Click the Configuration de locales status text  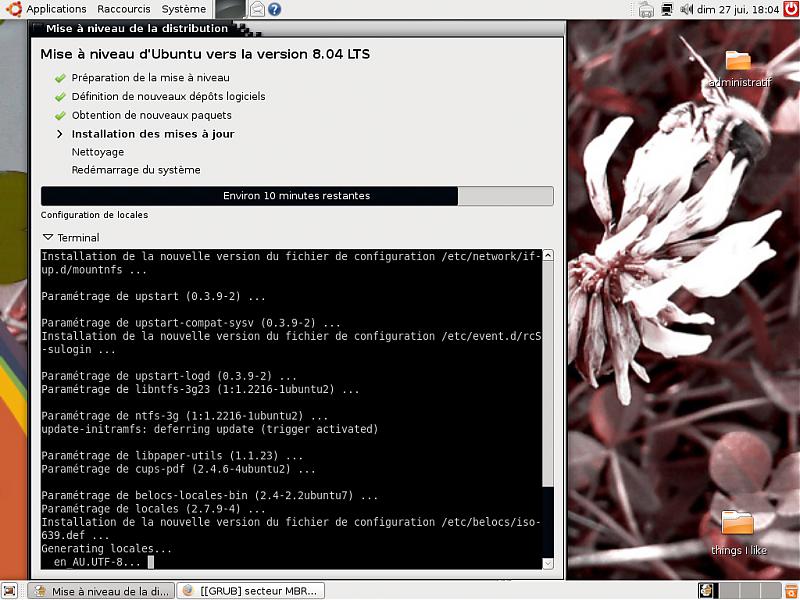pos(94,215)
